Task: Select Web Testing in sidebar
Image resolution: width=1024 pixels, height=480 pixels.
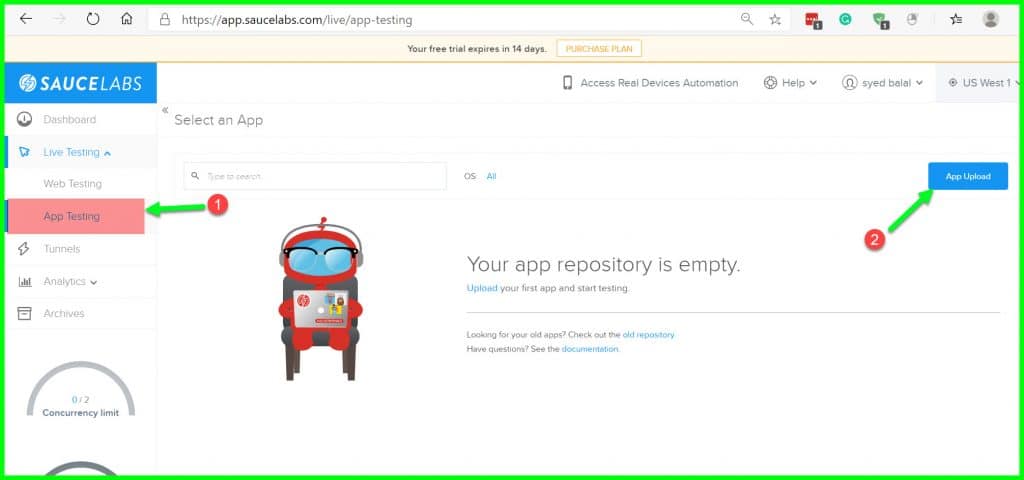Action: point(72,184)
